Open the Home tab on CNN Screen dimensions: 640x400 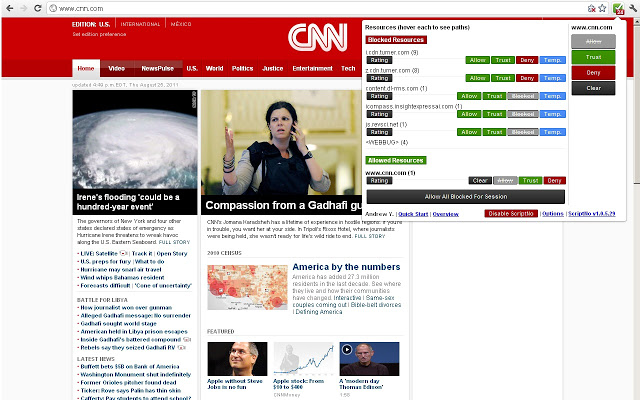tap(86, 69)
